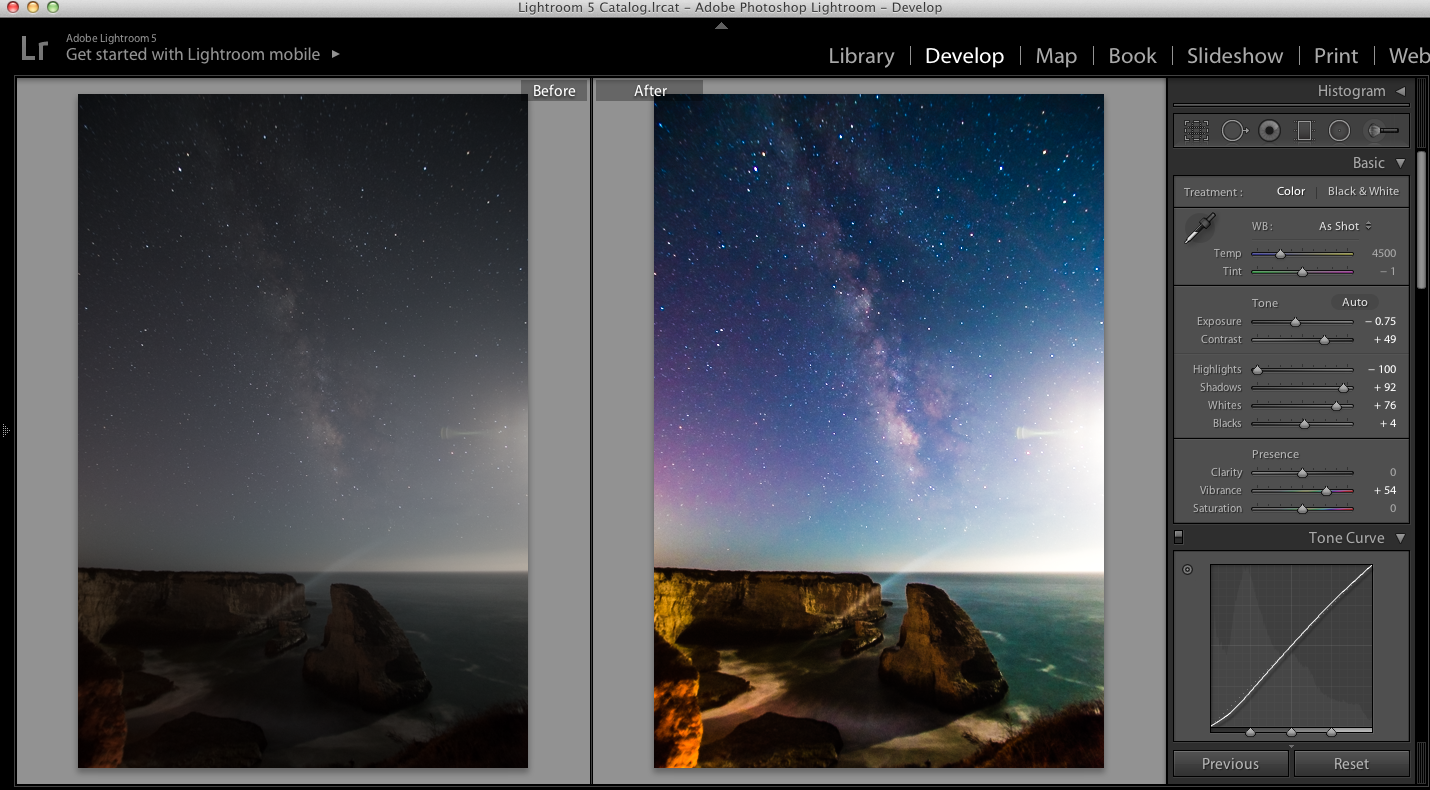
Task: Toggle the Tone Curve panel on/off switch
Action: tap(1178, 537)
